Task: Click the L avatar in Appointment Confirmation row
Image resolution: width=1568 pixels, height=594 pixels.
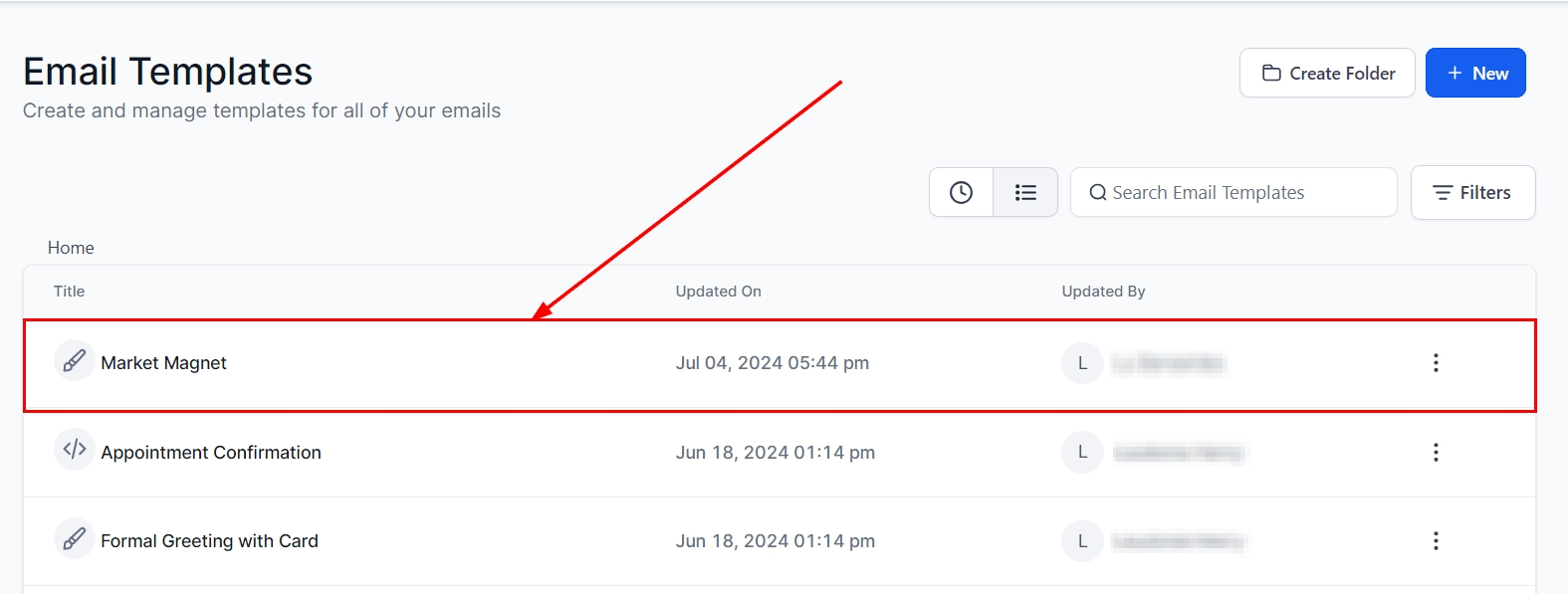Action: pyautogui.click(x=1082, y=453)
